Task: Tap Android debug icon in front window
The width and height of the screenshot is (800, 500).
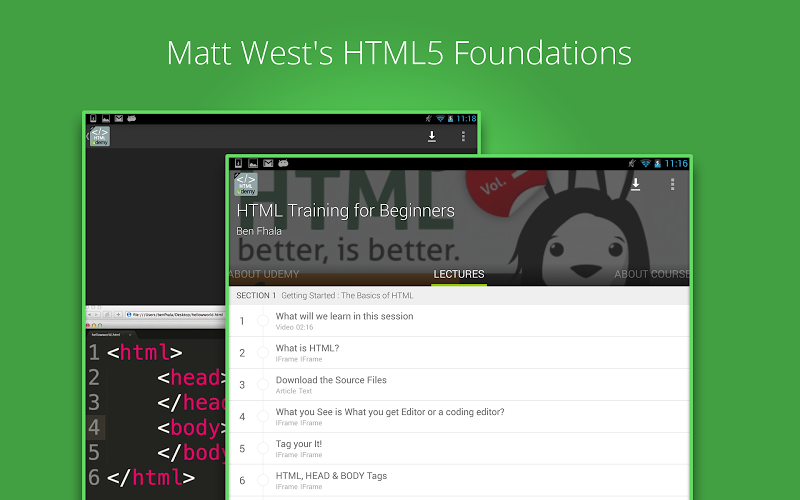Action: pos(283,163)
